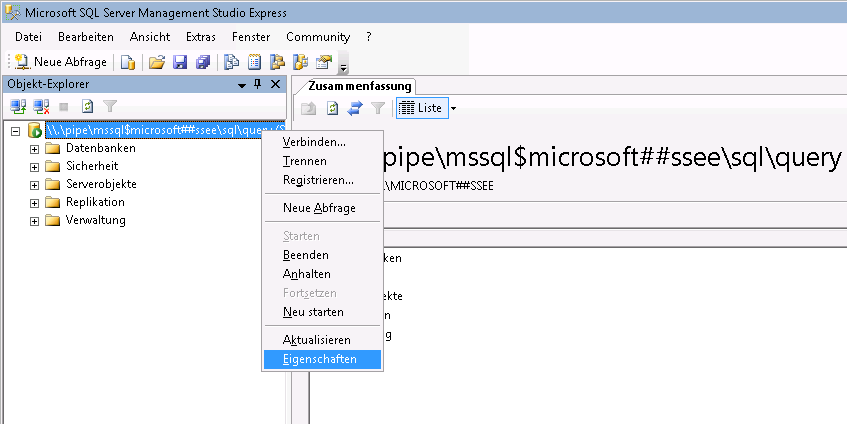This screenshot has width=847, height=424.
Task: Expand the Serverobjekte folder
Action: [x=35, y=185]
